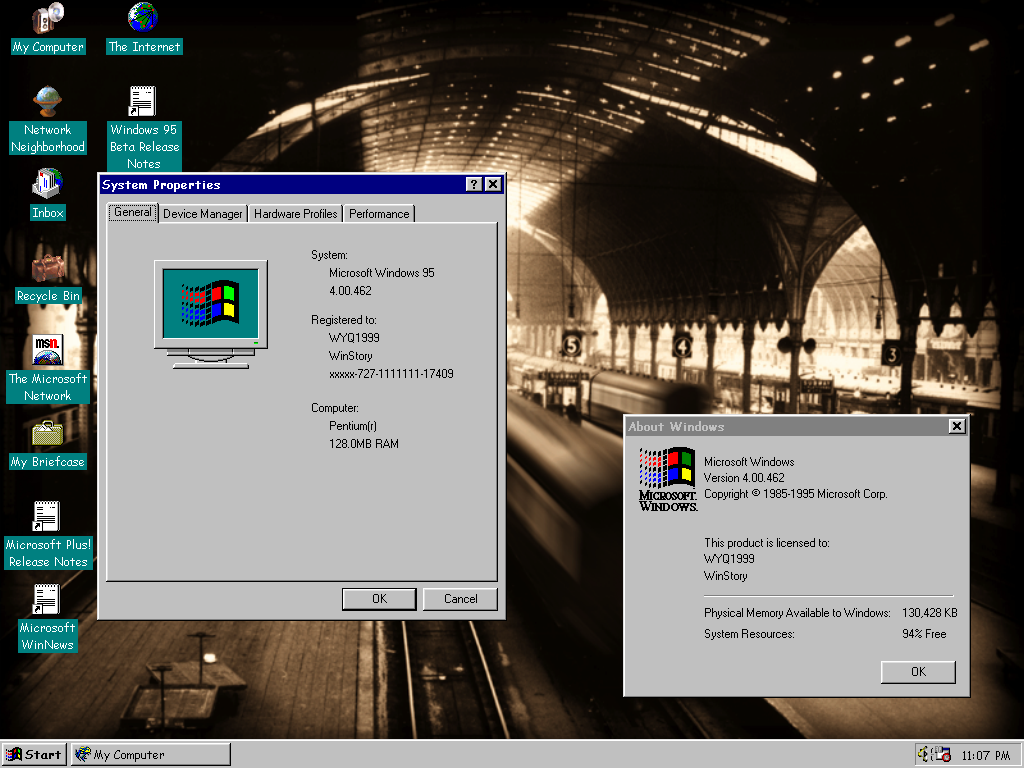Open the Start menu
Viewport: 1024px width, 768px height.
34,755
